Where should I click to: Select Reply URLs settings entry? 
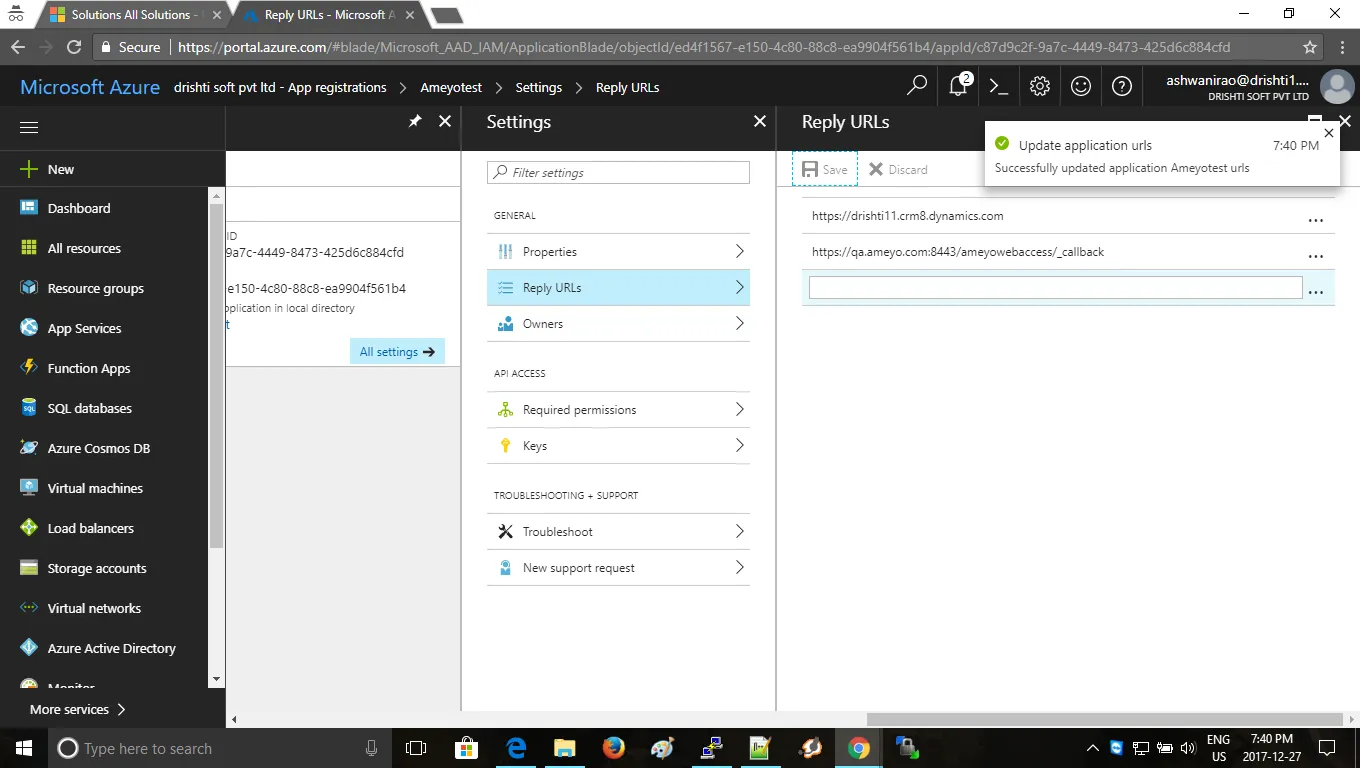pos(618,288)
